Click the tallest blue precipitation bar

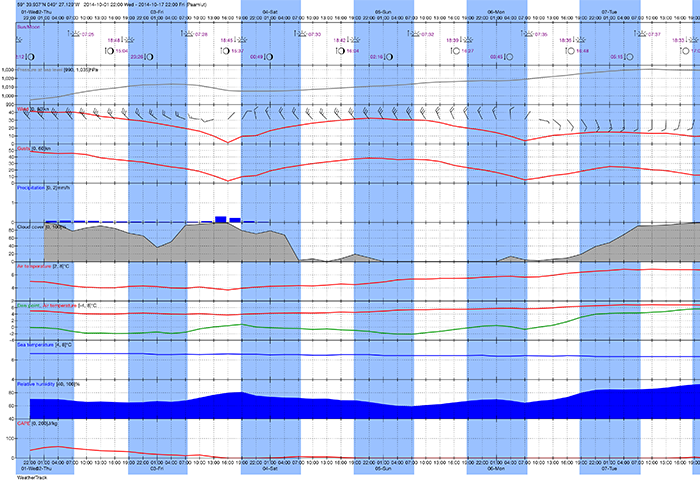[x=220, y=218]
